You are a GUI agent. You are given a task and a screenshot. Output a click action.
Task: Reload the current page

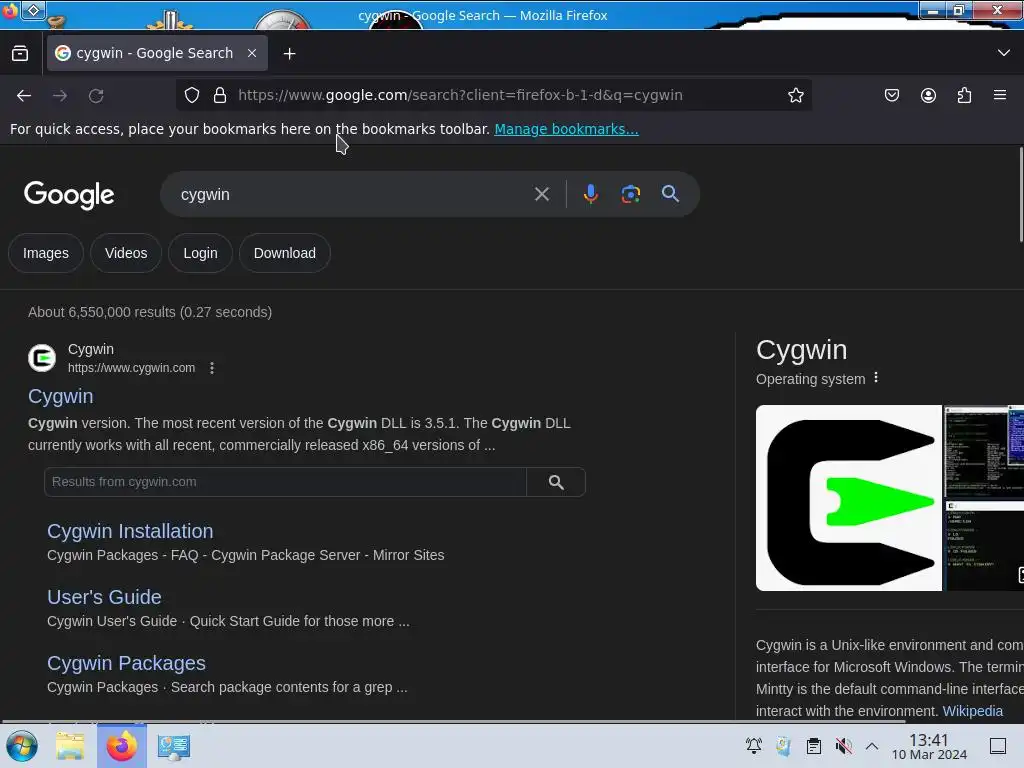pyautogui.click(x=96, y=95)
